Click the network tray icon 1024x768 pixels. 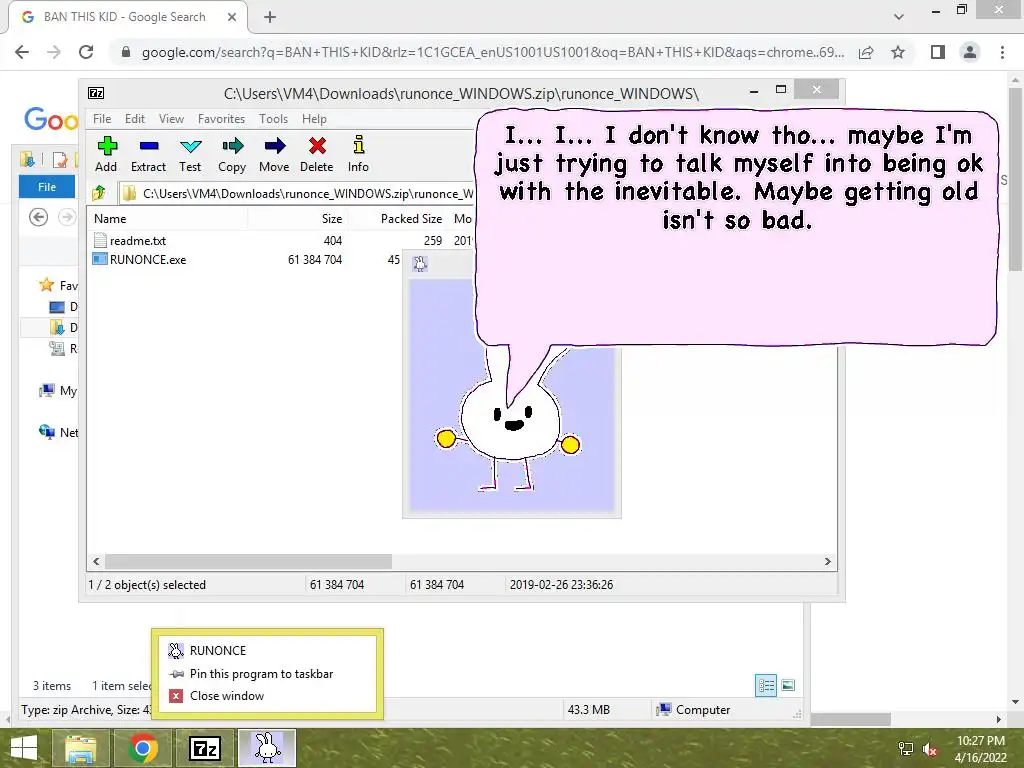905,749
